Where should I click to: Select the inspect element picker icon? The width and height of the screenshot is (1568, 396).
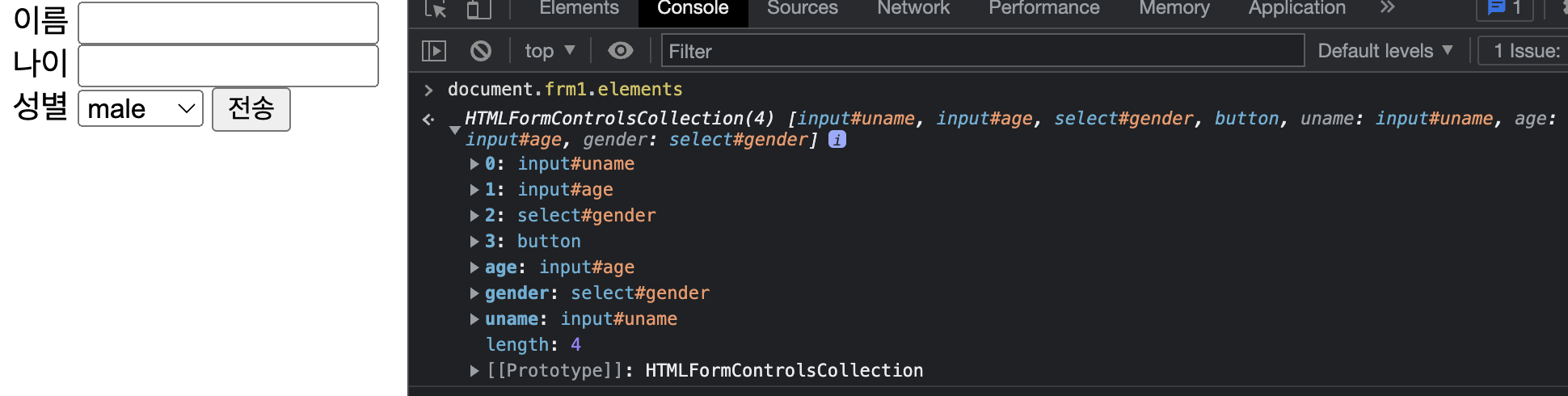pos(436,8)
